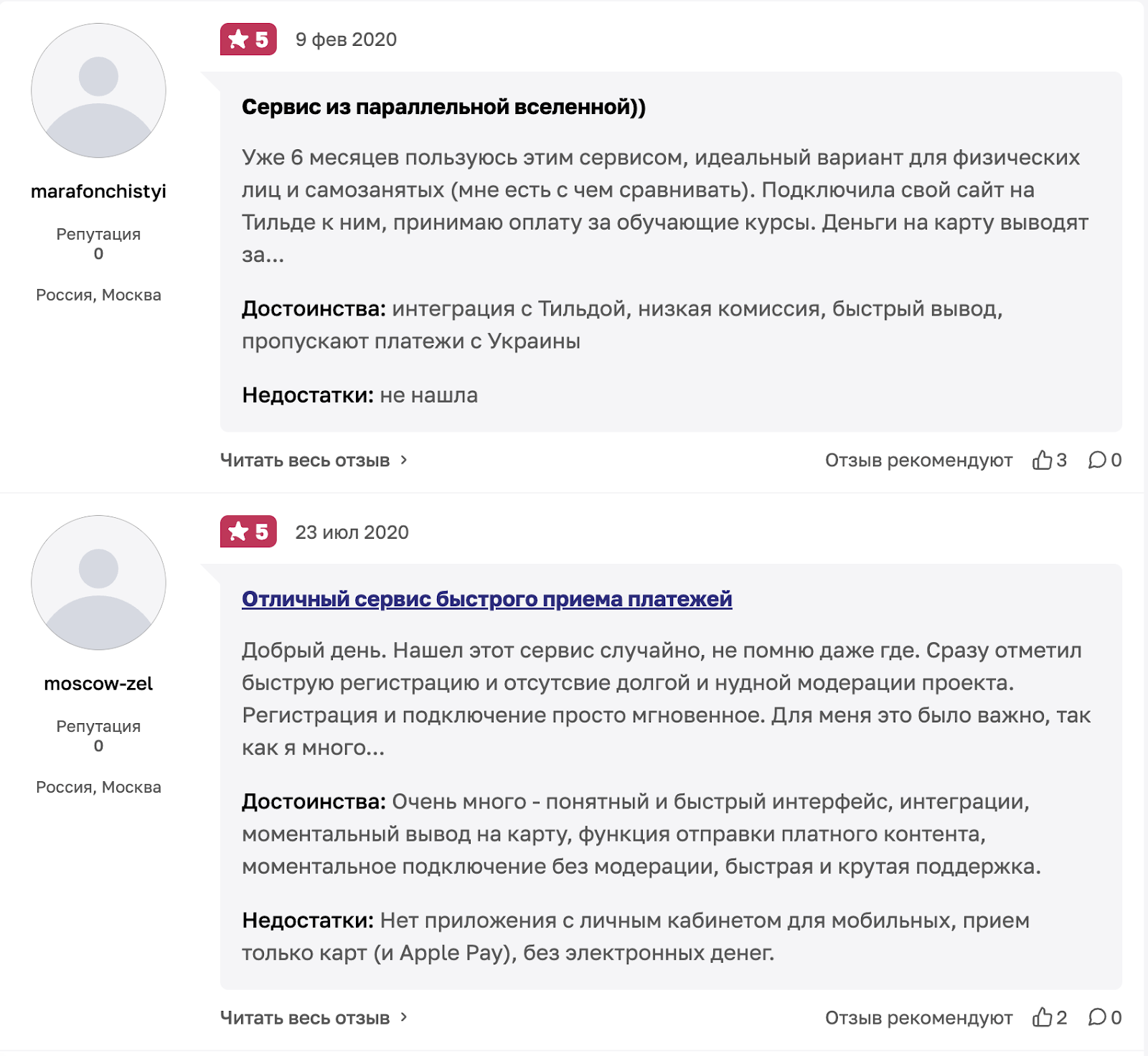Click 'Отзыв рекомендуют' on the second review
Image resolution: width=1148 pixels, height=1056 pixels.
[x=918, y=1018]
